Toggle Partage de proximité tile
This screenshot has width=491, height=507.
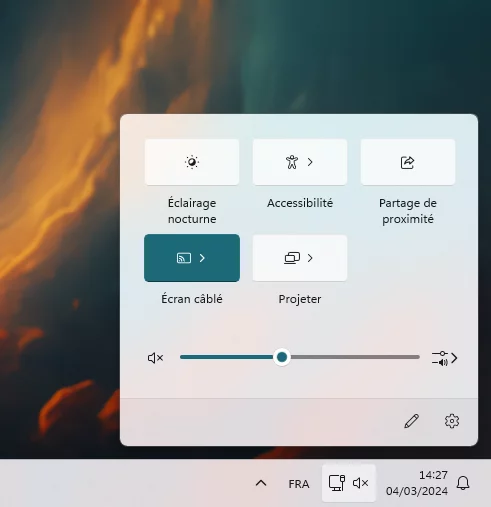408,162
